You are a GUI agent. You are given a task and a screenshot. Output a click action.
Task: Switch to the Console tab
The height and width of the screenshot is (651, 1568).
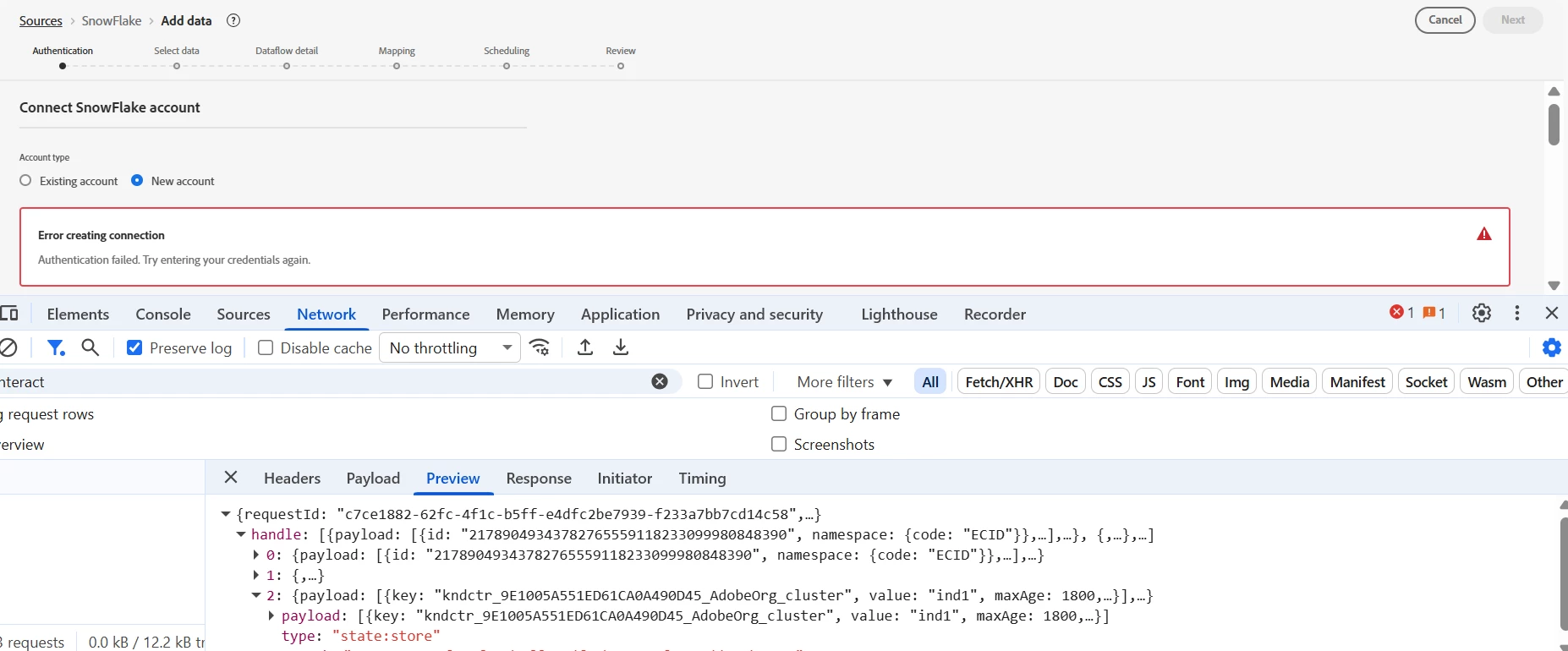[163, 314]
